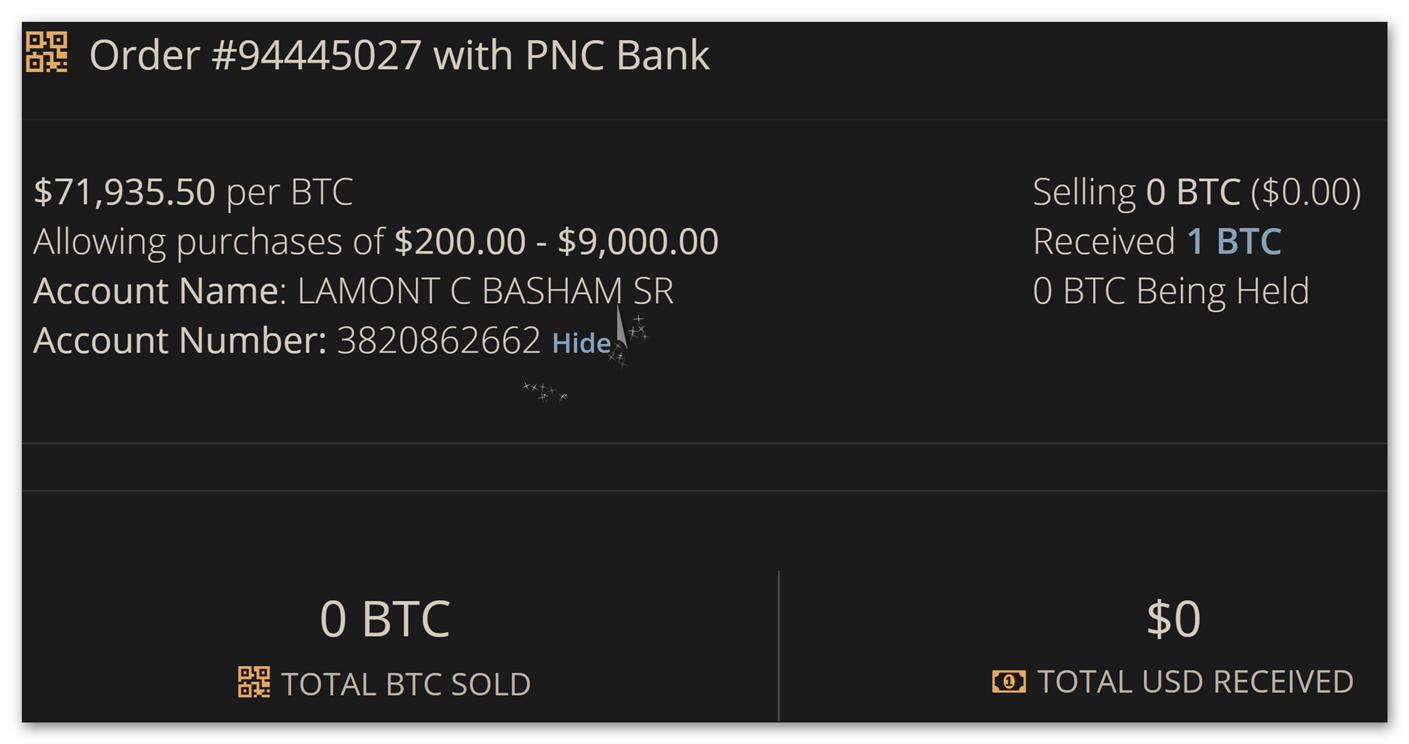Image resolution: width=1409 pixels, height=744 pixels.
Task: Click the vertical divider between totals
Action: (779, 645)
